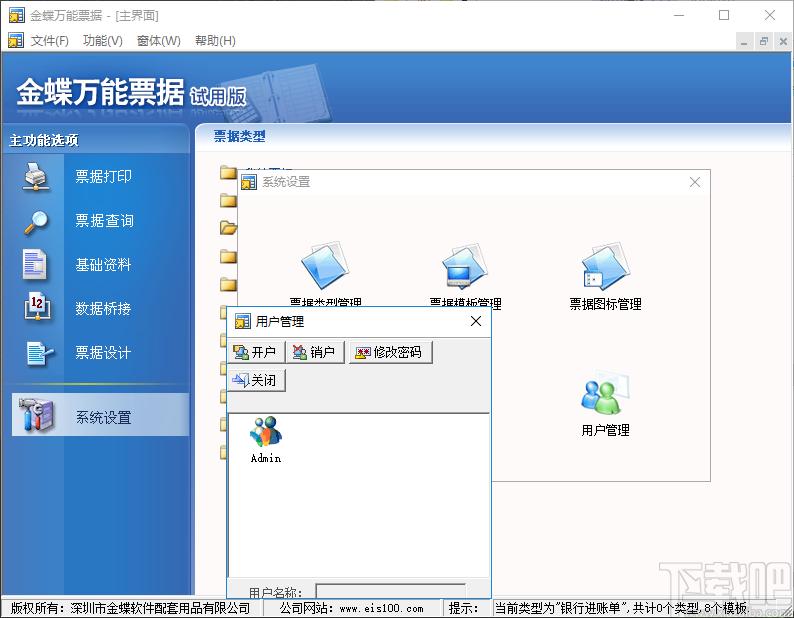Click the 票据类型 panel header

coord(239,136)
